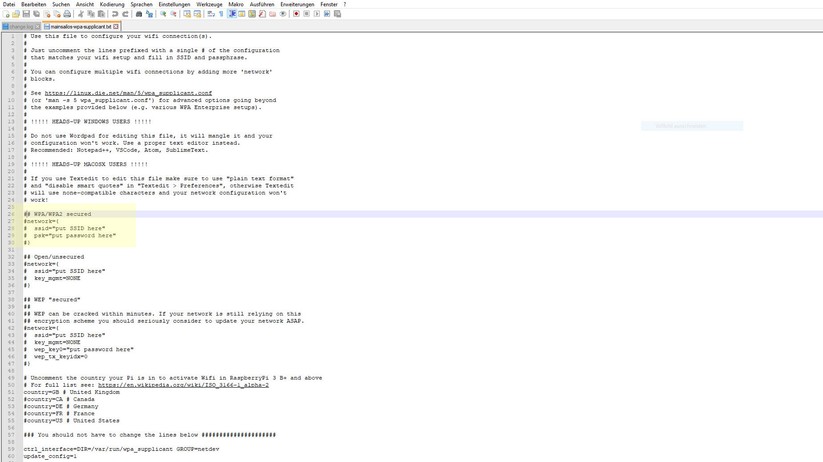Viewport: 823px width, 462px height.
Task: Click the Cut toolbar icon
Action: click(x=80, y=14)
